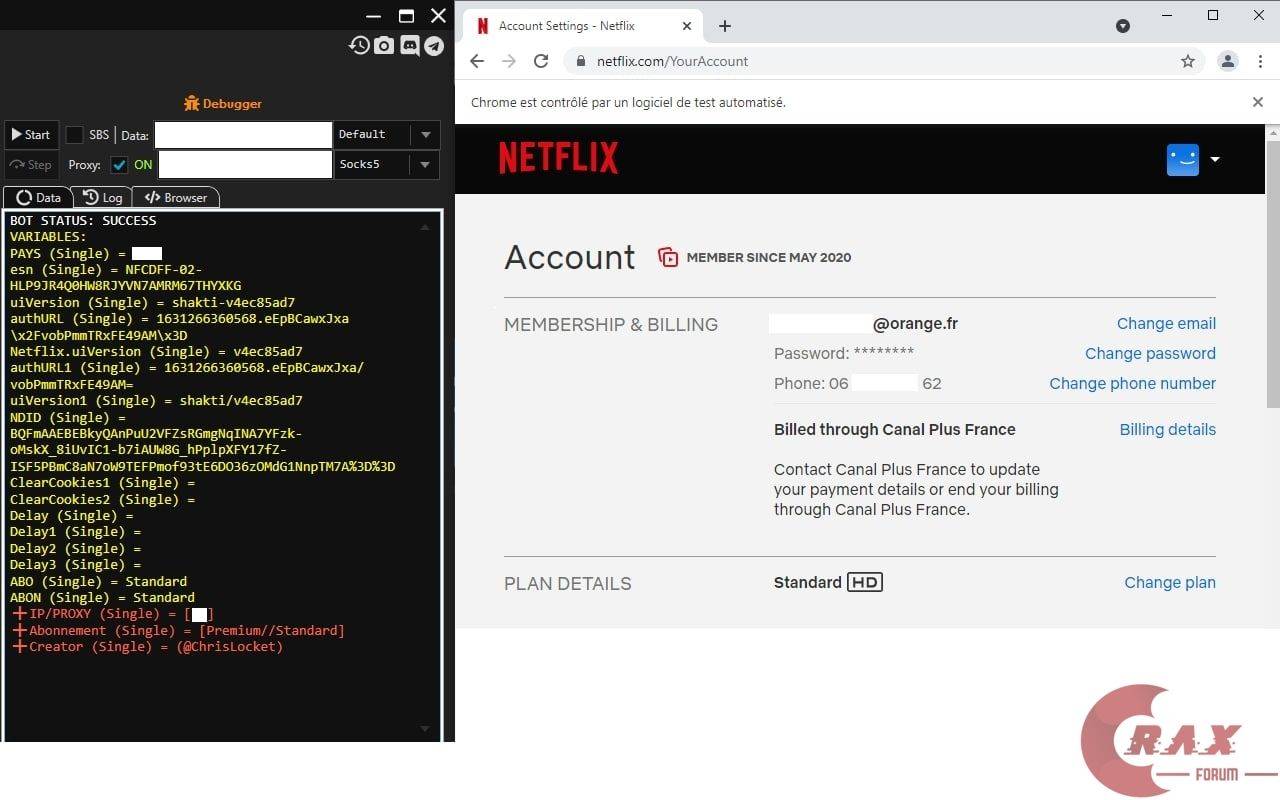Toggle the SBS checkbox
This screenshot has height=800, width=1280.
pyautogui.click(x=75, y=135)
